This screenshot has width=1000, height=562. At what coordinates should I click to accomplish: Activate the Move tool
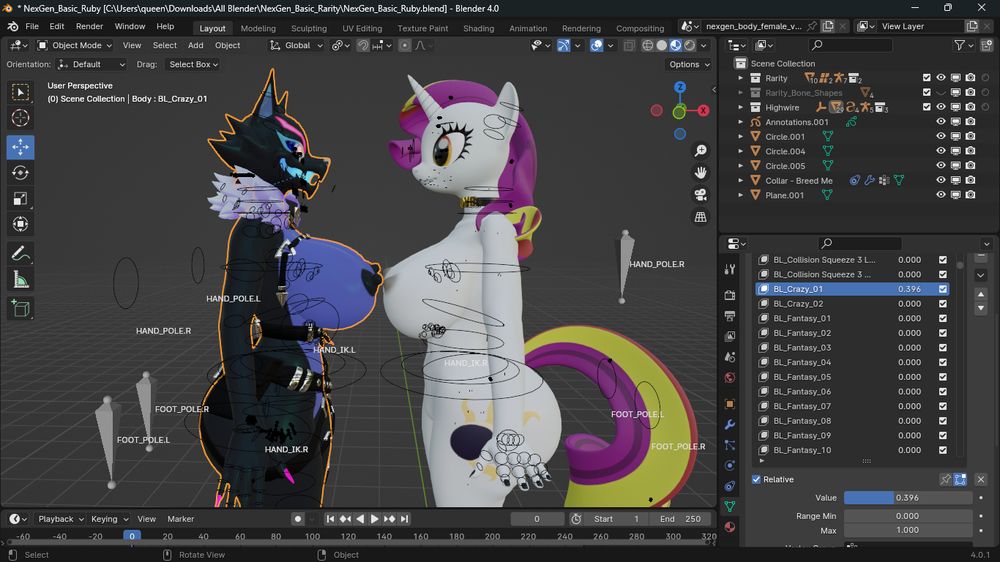20,147
